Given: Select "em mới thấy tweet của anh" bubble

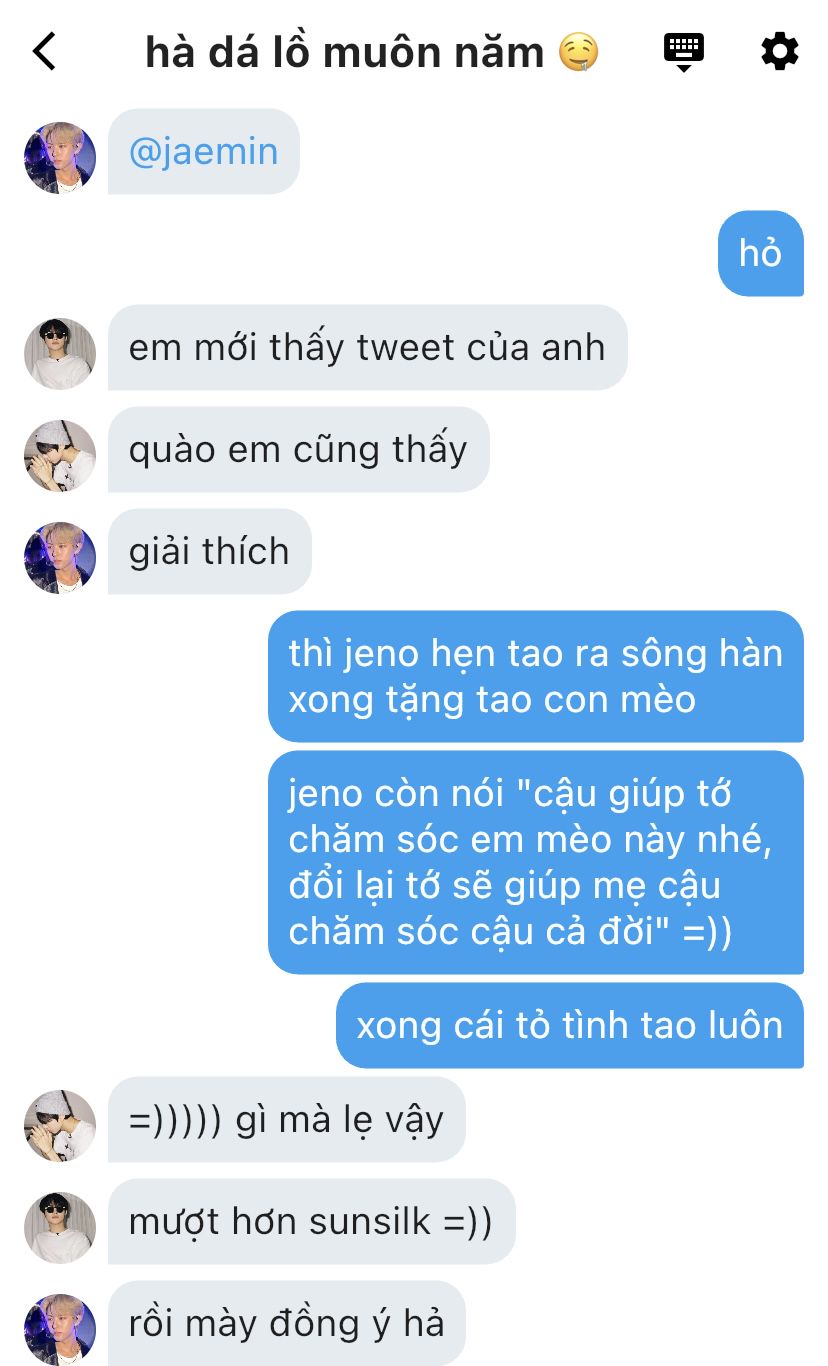Looking at the screenshot, I should (x=367, y=347).
